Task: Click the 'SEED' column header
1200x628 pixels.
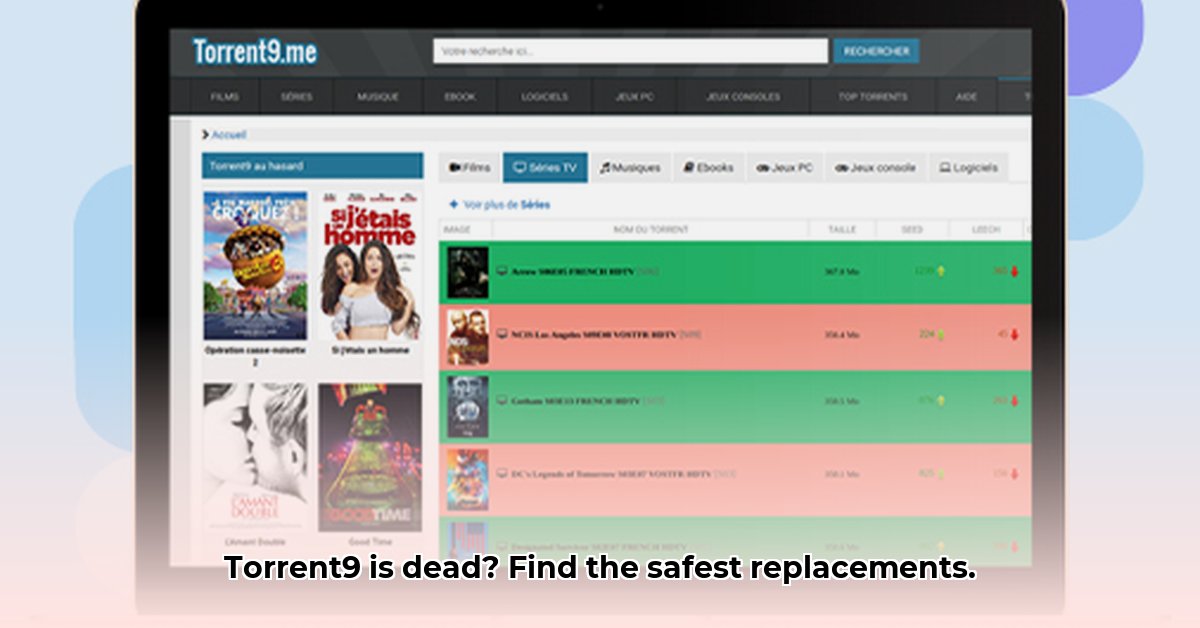Action: (x=912, y=229)
